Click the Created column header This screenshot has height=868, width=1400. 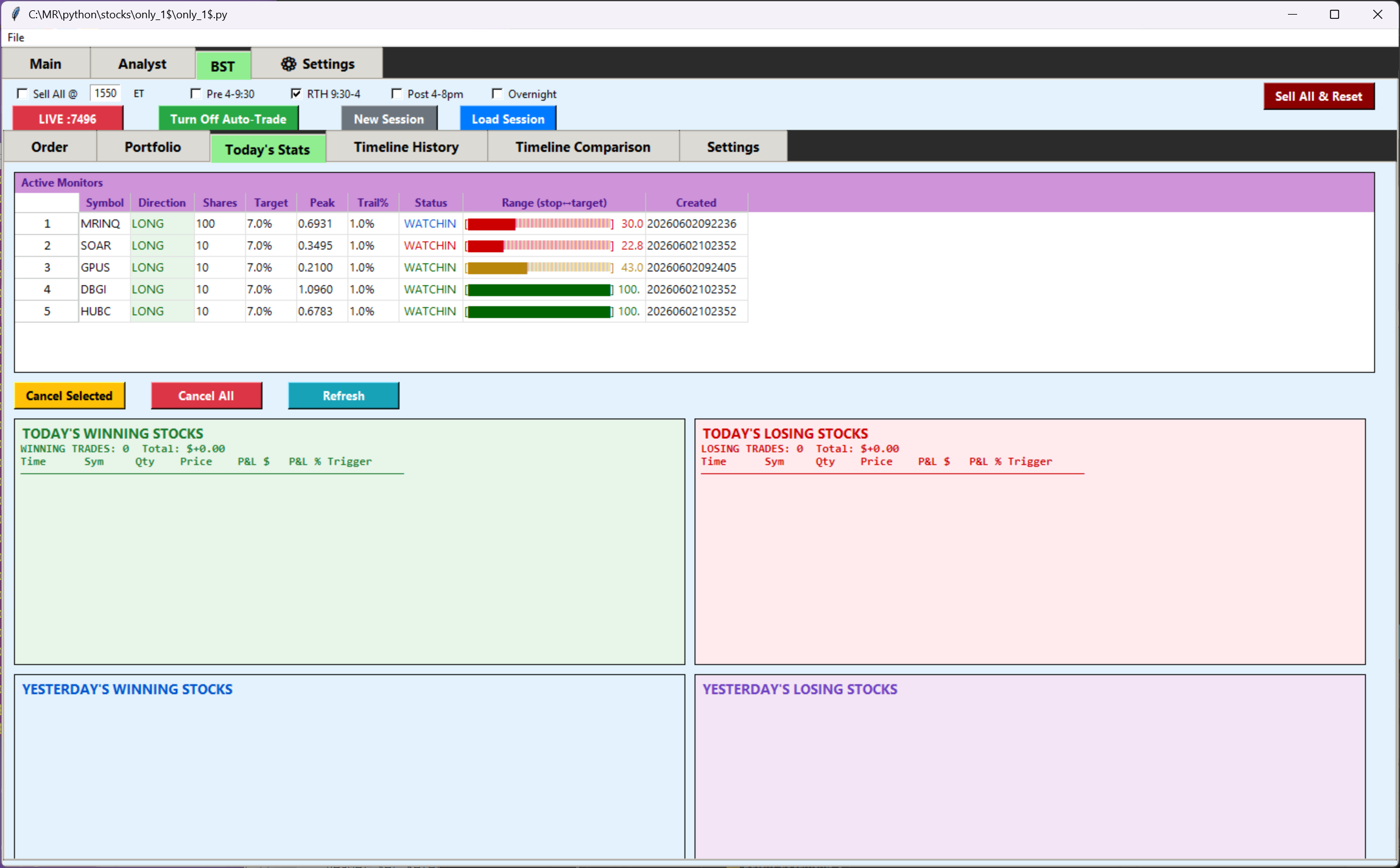(696, 203)
